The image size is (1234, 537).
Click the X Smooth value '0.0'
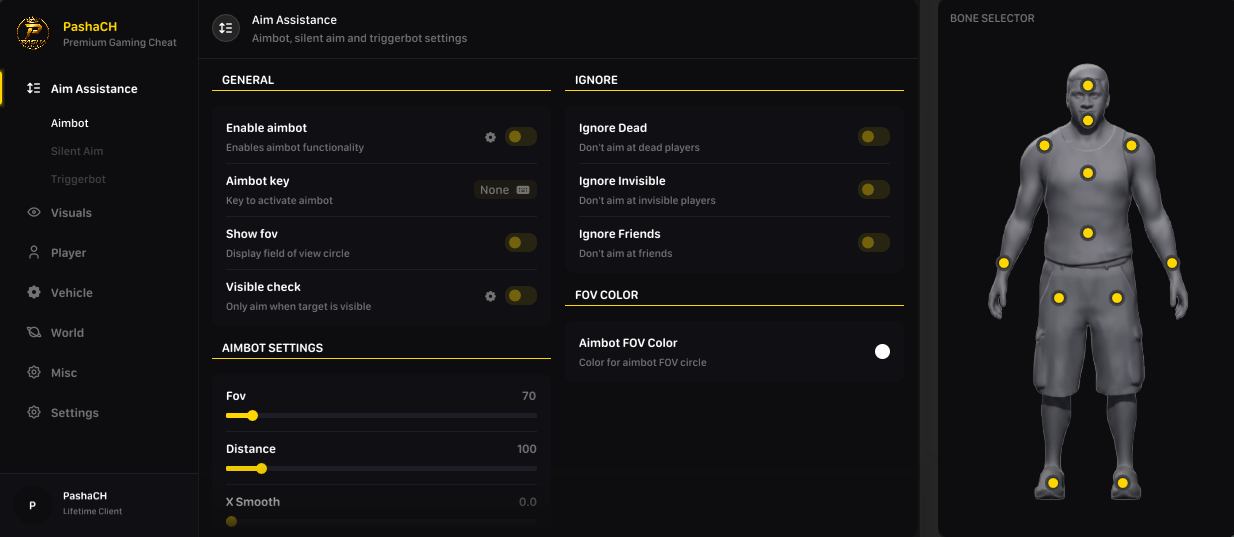(528, 502)
